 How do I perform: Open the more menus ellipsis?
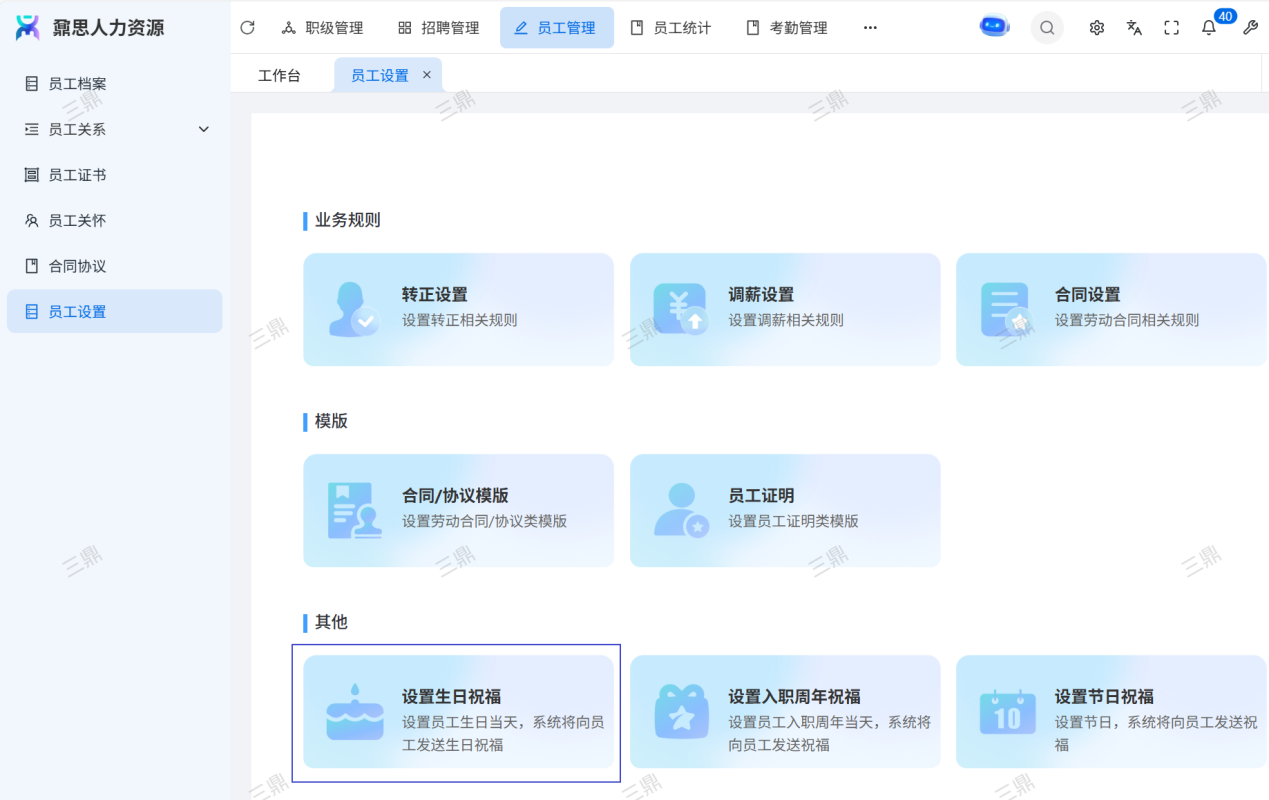870,28
